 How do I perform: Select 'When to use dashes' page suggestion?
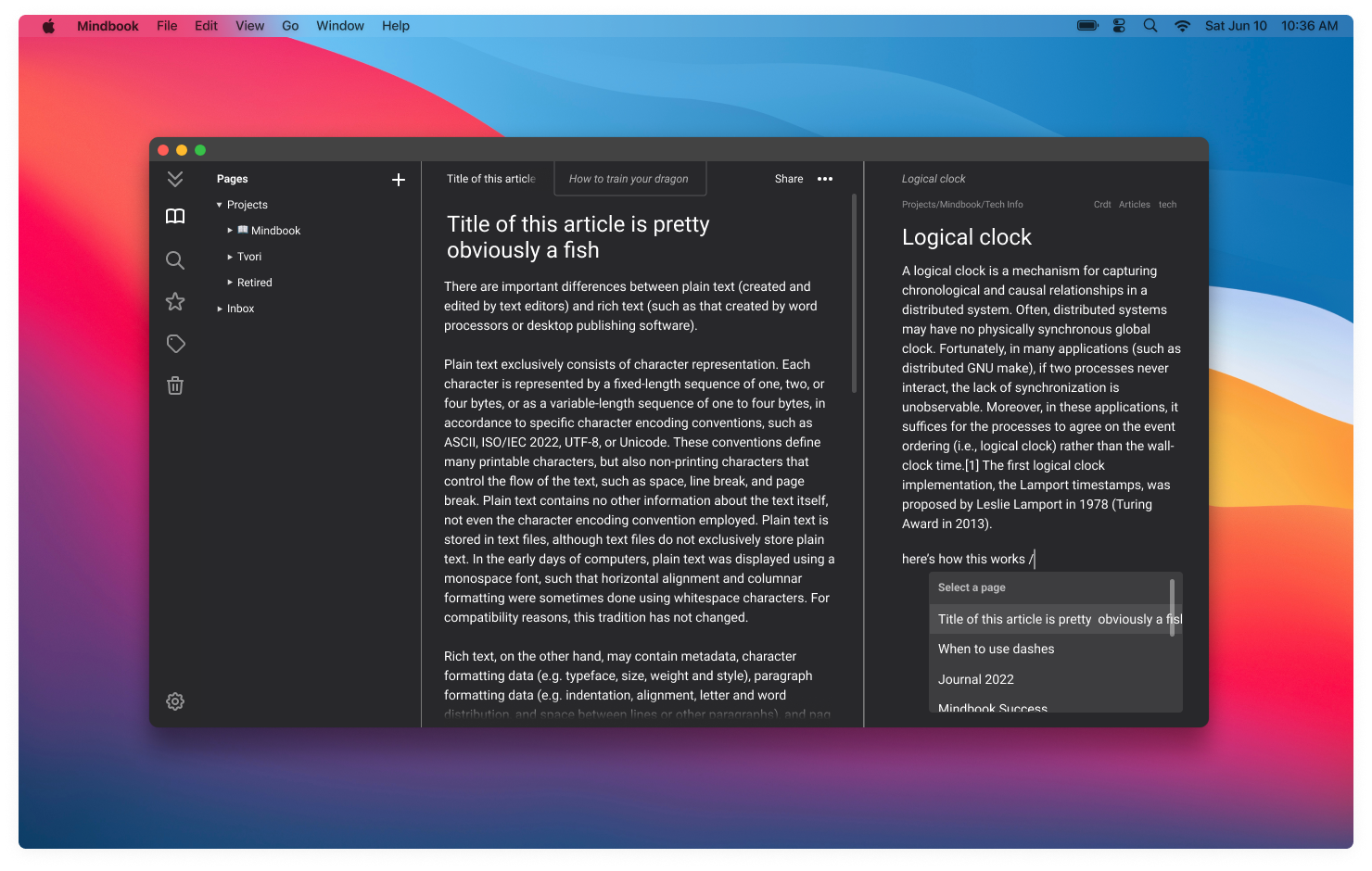click(1056, 649)
